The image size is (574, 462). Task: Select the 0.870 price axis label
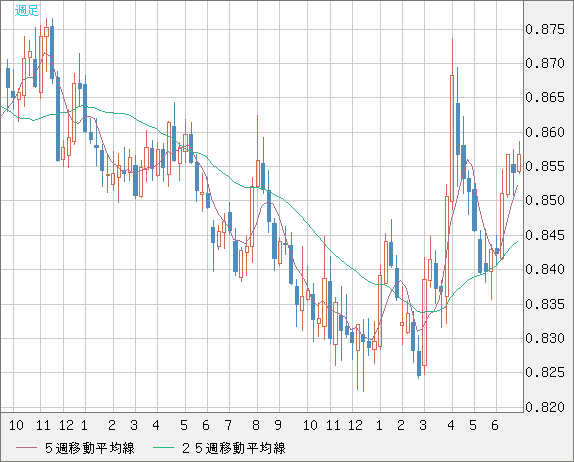[x=545, y=63]
